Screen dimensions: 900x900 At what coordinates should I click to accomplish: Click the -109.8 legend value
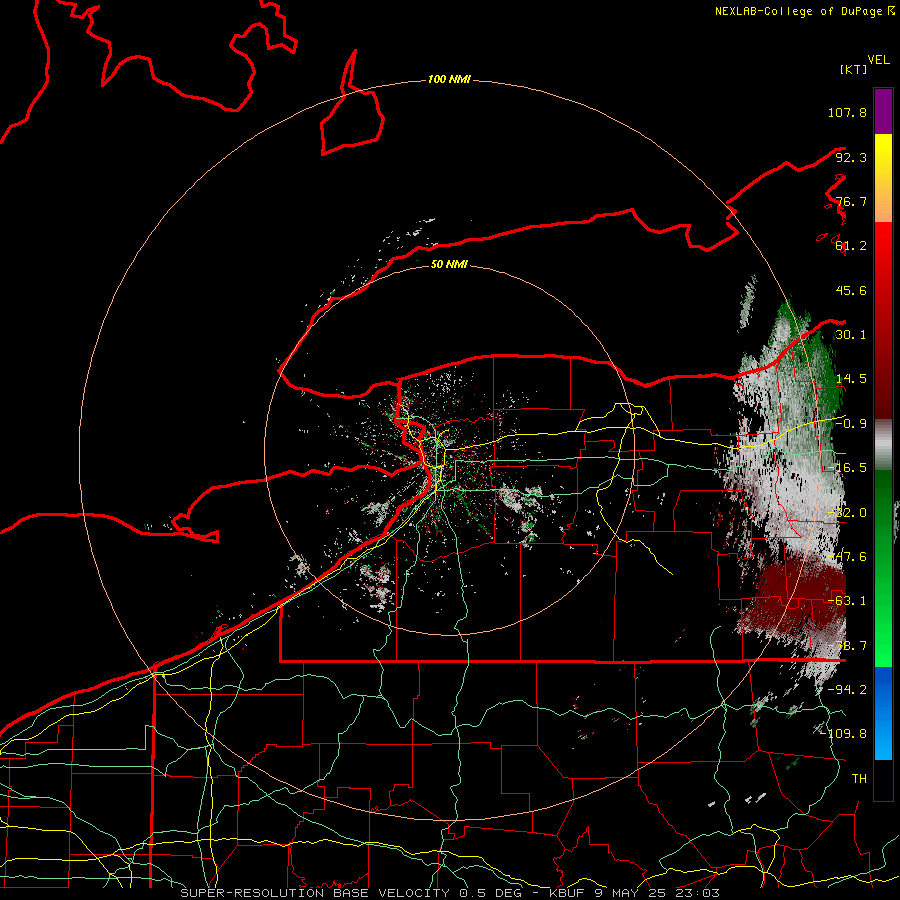pos(844,734)
